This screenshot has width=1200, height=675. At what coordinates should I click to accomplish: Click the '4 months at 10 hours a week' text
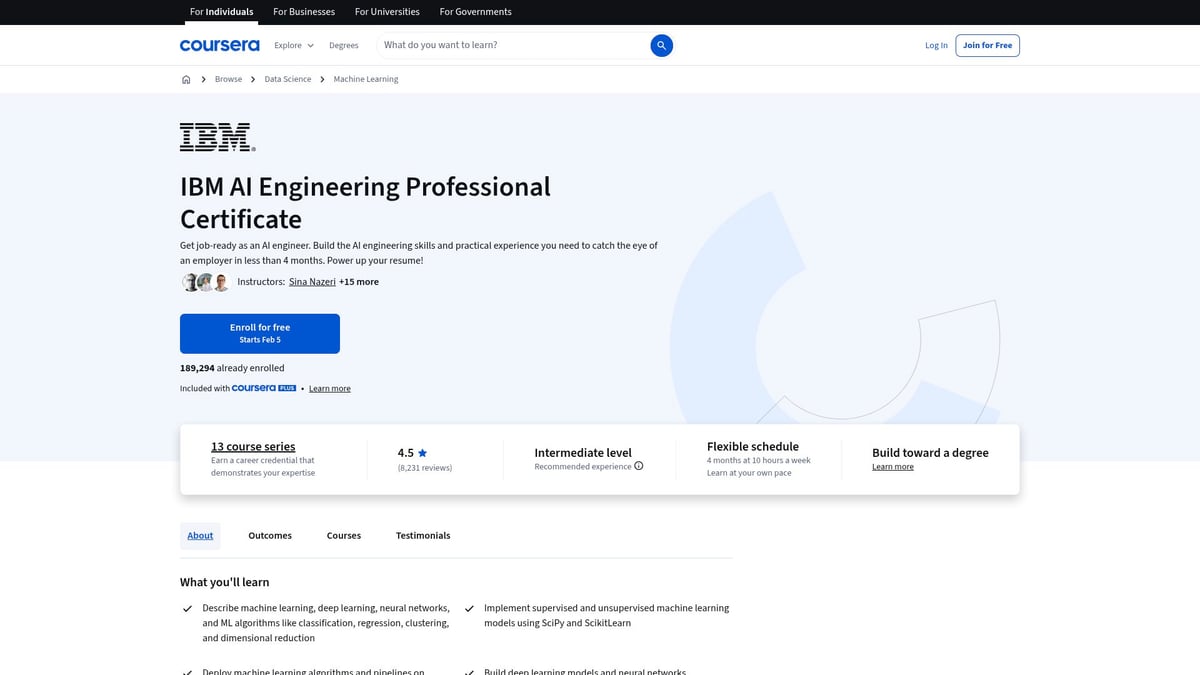[x=759, y=461]
